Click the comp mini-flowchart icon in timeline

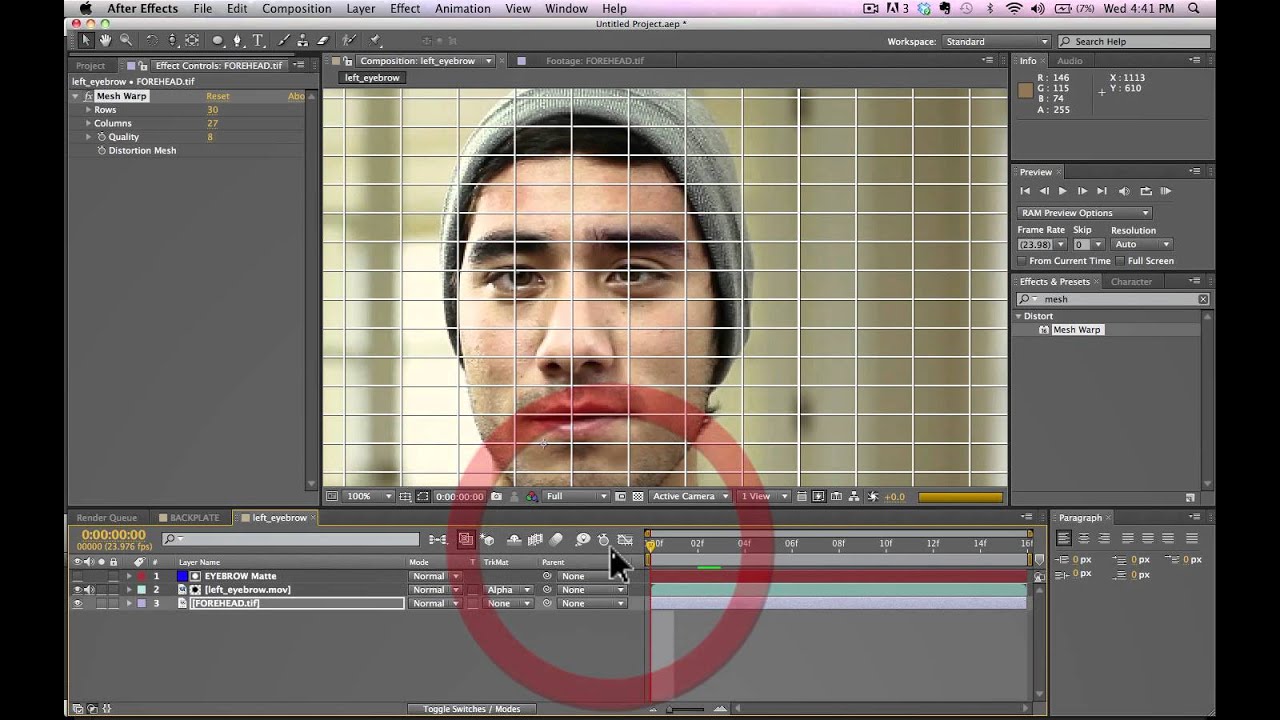pyautogui.click(x=438, y=540)
